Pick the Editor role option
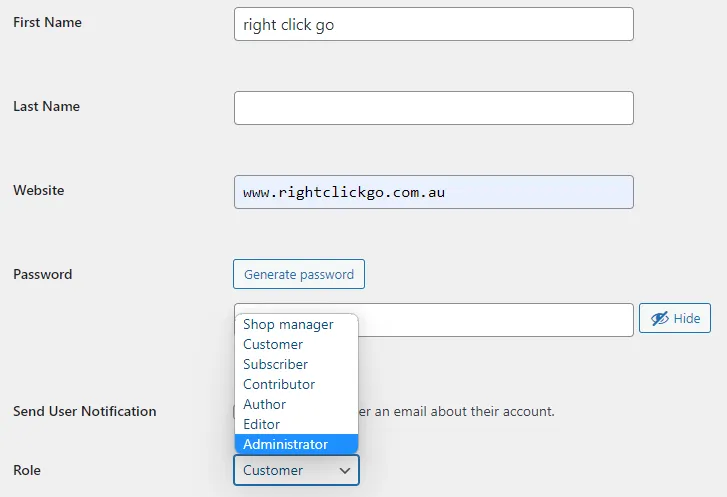This screenshot has width=727, height=497. pyautogui.click(x=261, y=424)
